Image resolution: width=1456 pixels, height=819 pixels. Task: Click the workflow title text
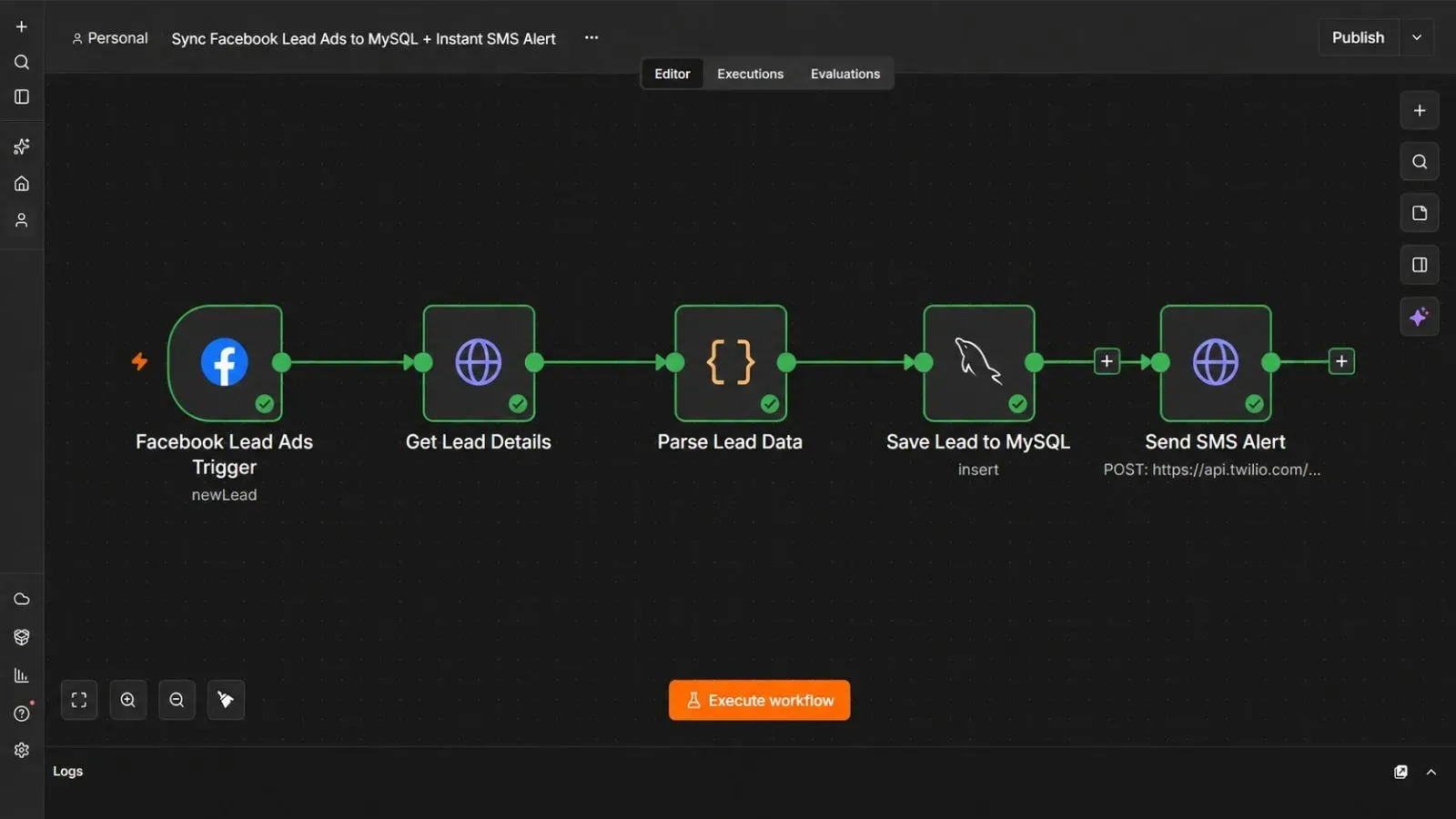click(363, 39)
